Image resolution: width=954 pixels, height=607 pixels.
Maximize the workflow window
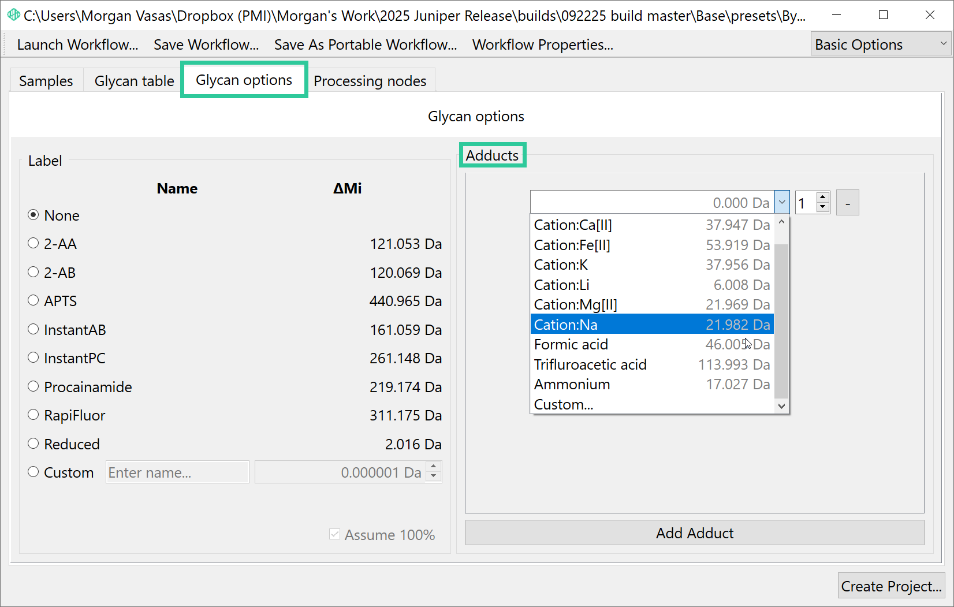(883, 15)
